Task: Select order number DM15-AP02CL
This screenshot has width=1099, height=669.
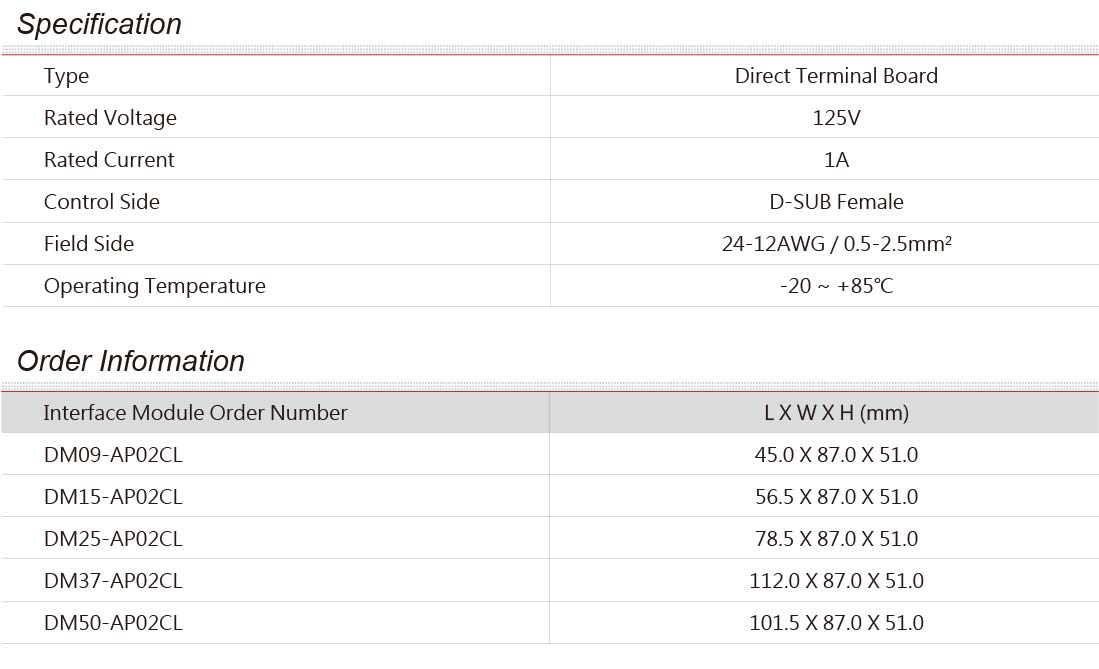Action: (x=113, y=496)
